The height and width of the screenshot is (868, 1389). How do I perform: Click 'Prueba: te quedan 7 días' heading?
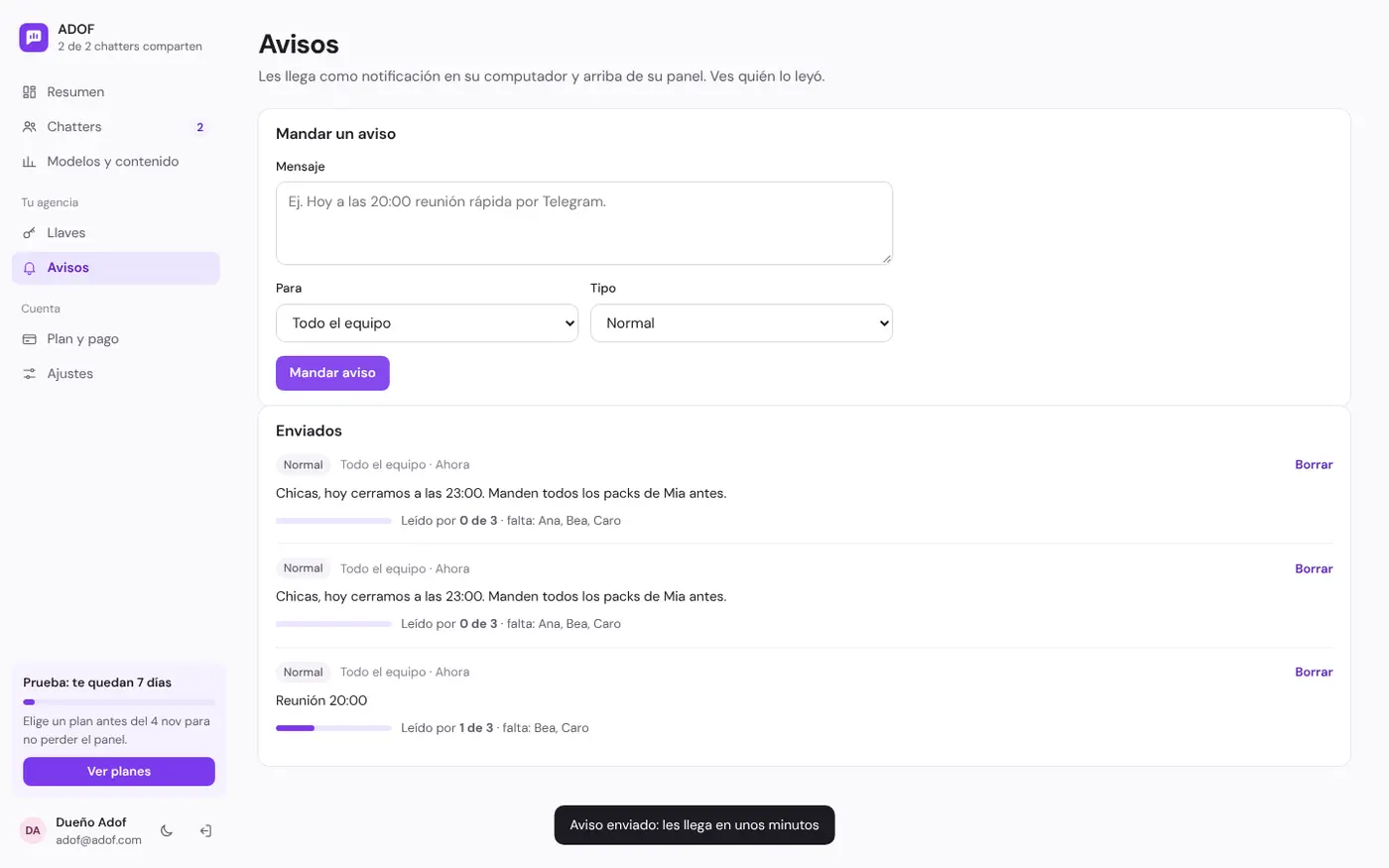[97, 682]
